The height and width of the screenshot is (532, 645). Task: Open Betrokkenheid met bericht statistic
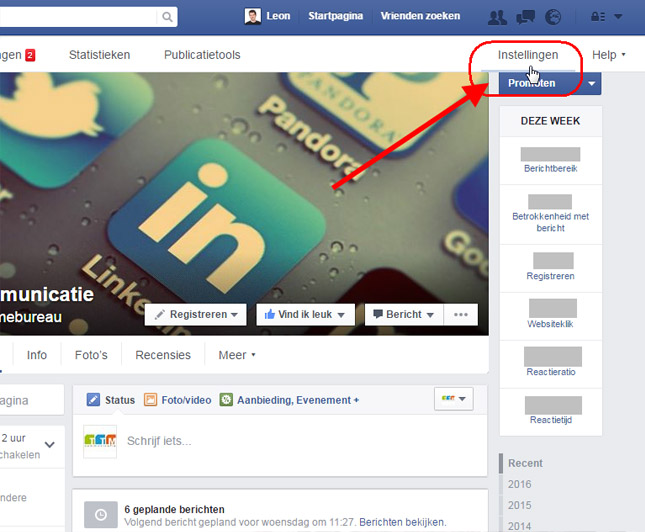(550, 222)
